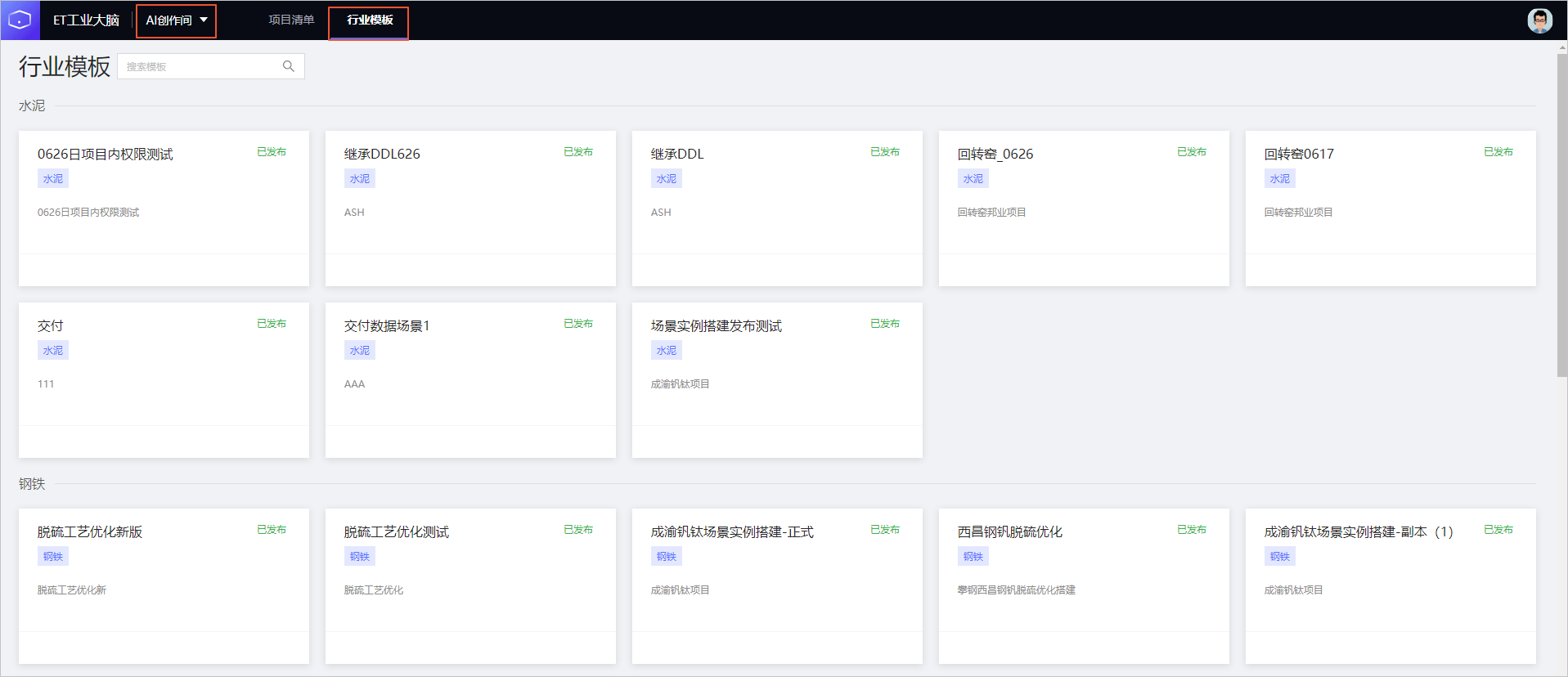Click the search magnifier icon
The width and height of the screenshot is (1568, 677).
[288, 66]
